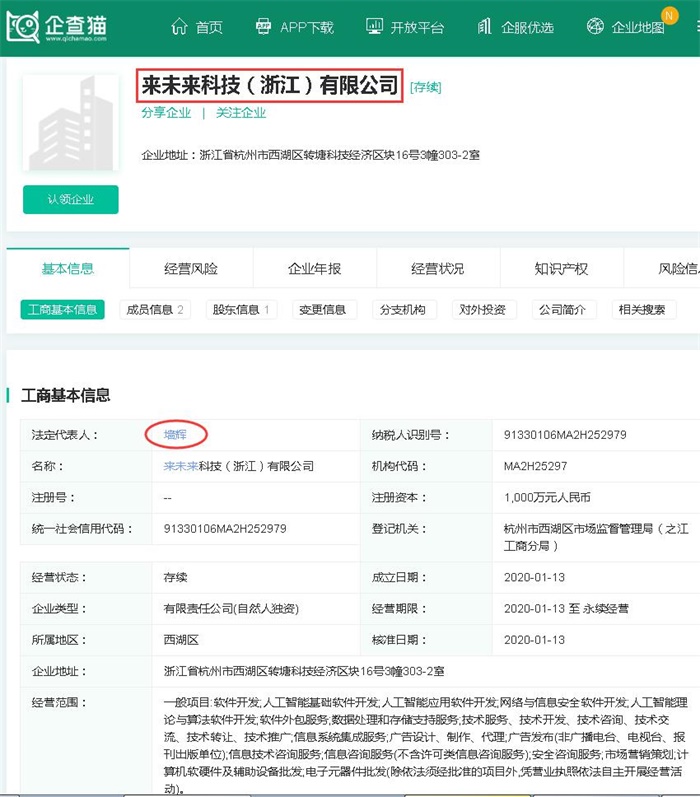The width and height of the screenshot is (700, 797).
Task: Switch to the 基本信息 tab
Action: tap(68, 268)
